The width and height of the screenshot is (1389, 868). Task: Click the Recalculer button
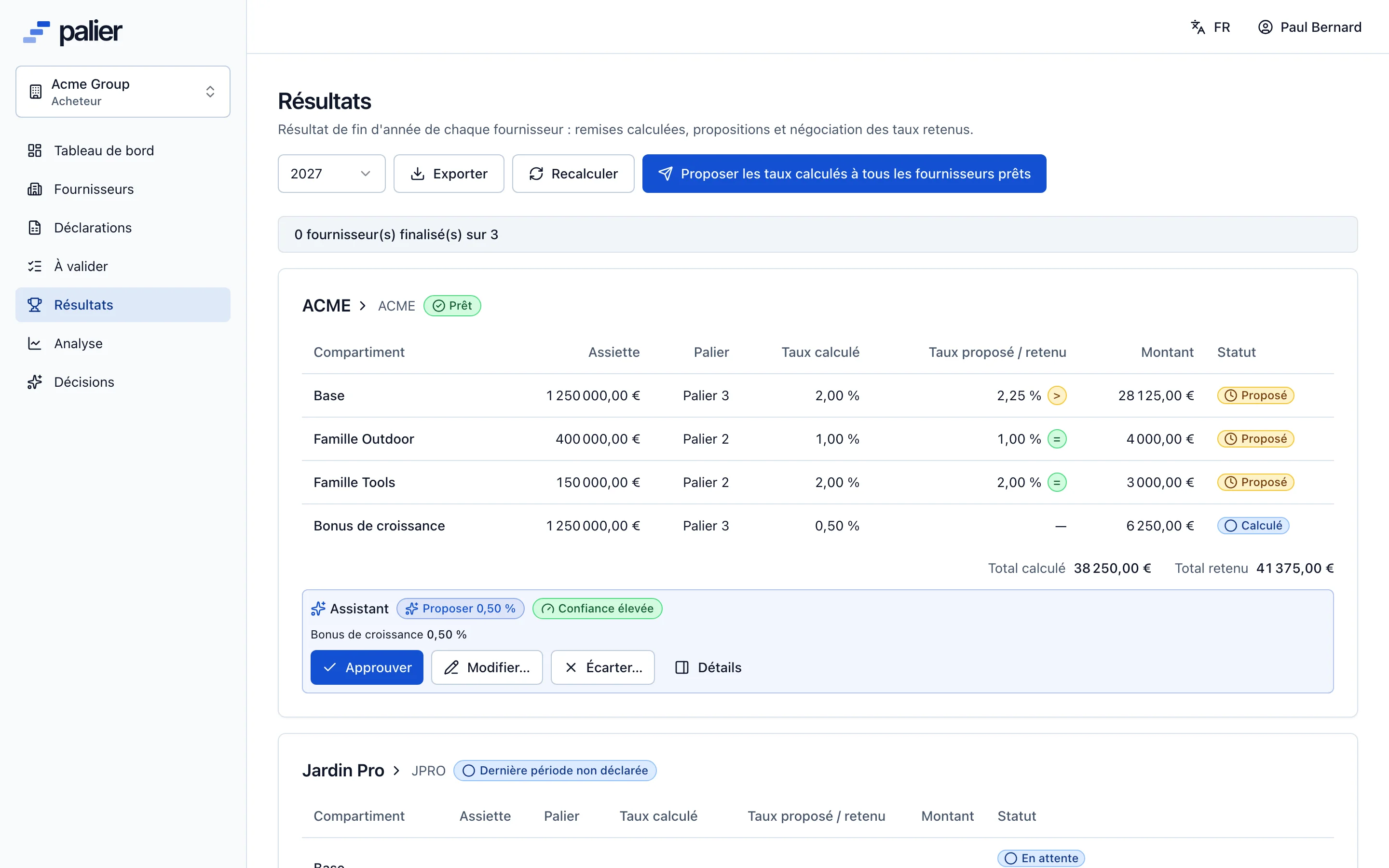[x=573, y=174]
